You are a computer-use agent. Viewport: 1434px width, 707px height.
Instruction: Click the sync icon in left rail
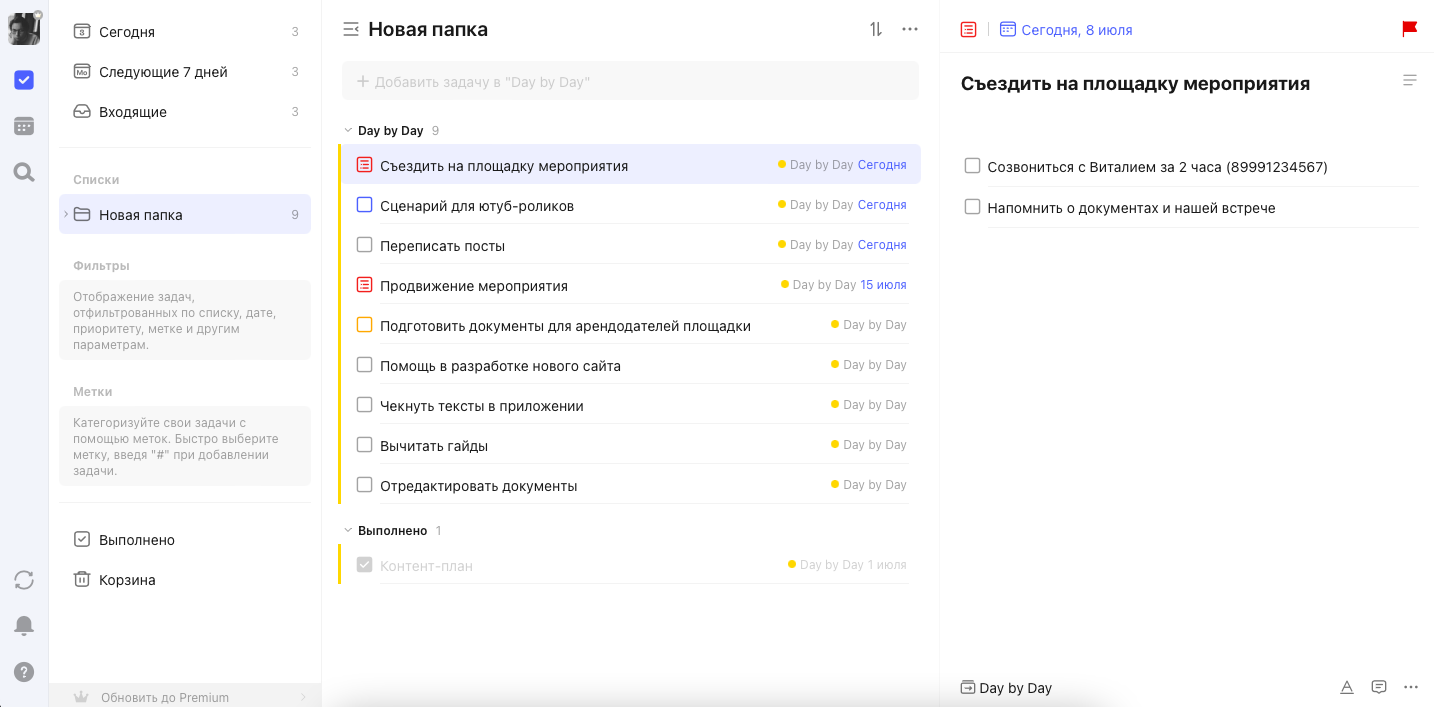pos(24,580)
